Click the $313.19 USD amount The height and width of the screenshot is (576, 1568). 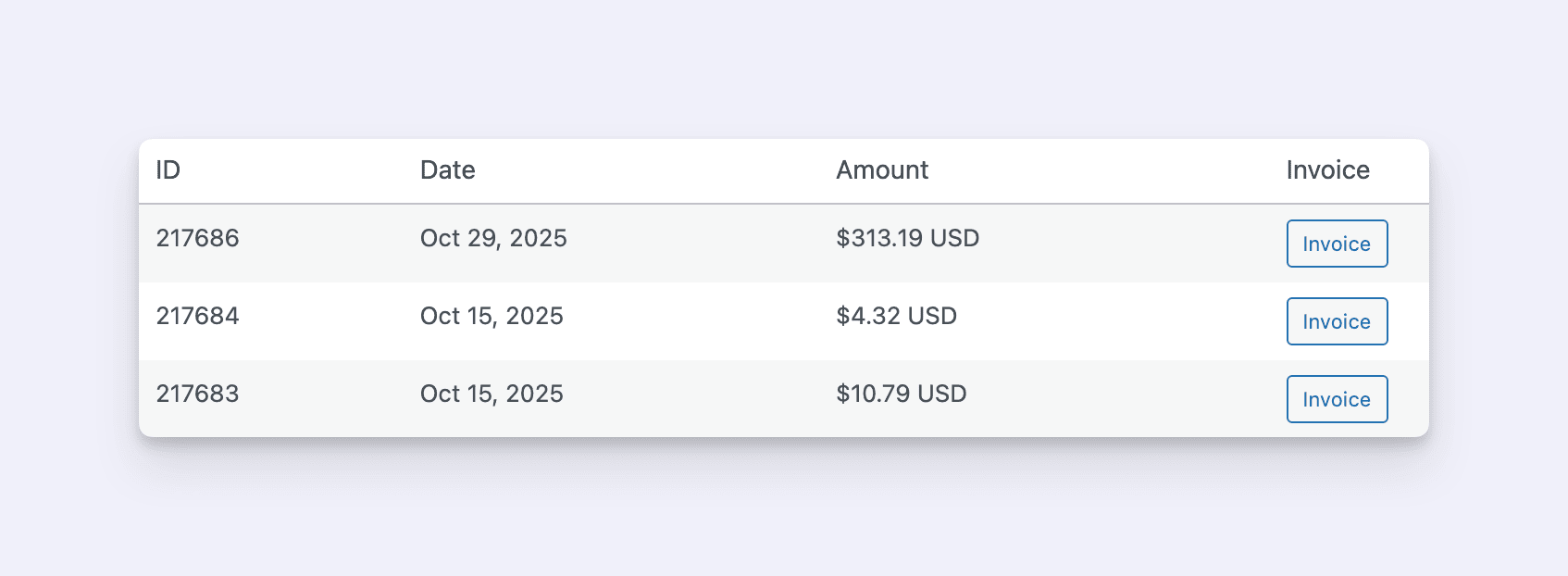point(907,239)
